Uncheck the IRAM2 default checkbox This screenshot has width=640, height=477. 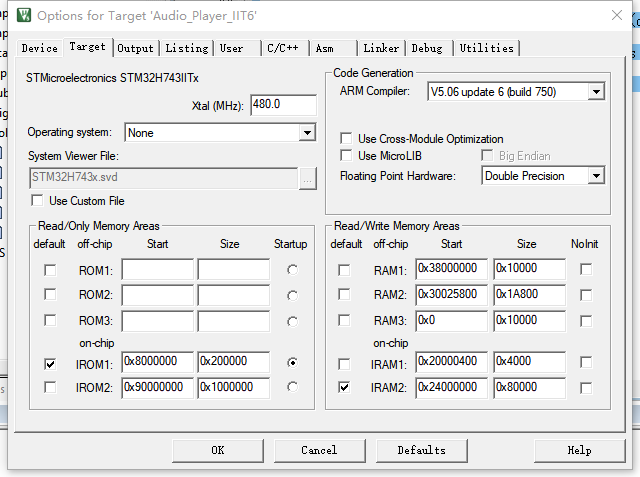(344, 387)
